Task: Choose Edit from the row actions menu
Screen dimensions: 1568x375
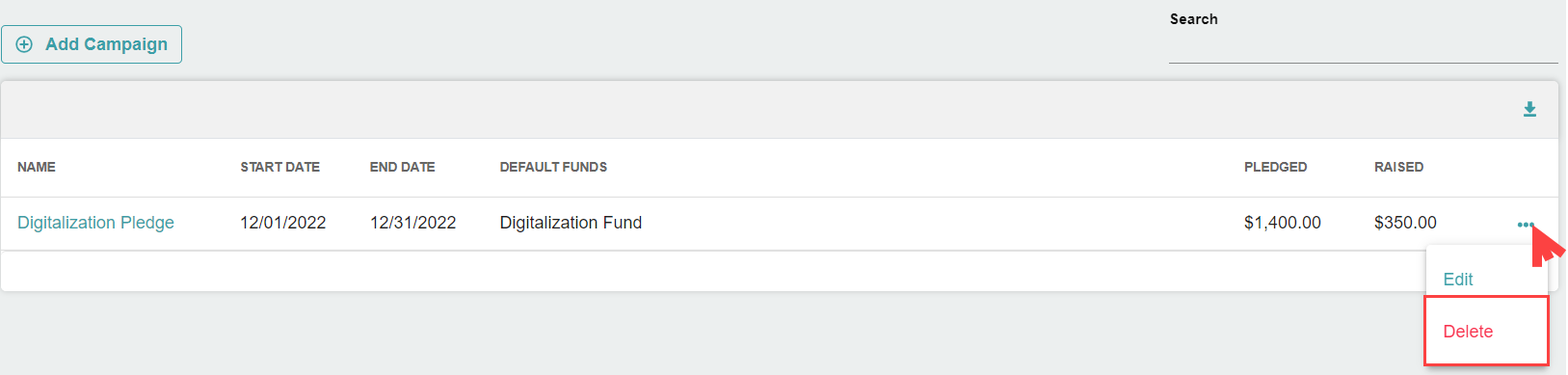Action: coord(1457,280)
